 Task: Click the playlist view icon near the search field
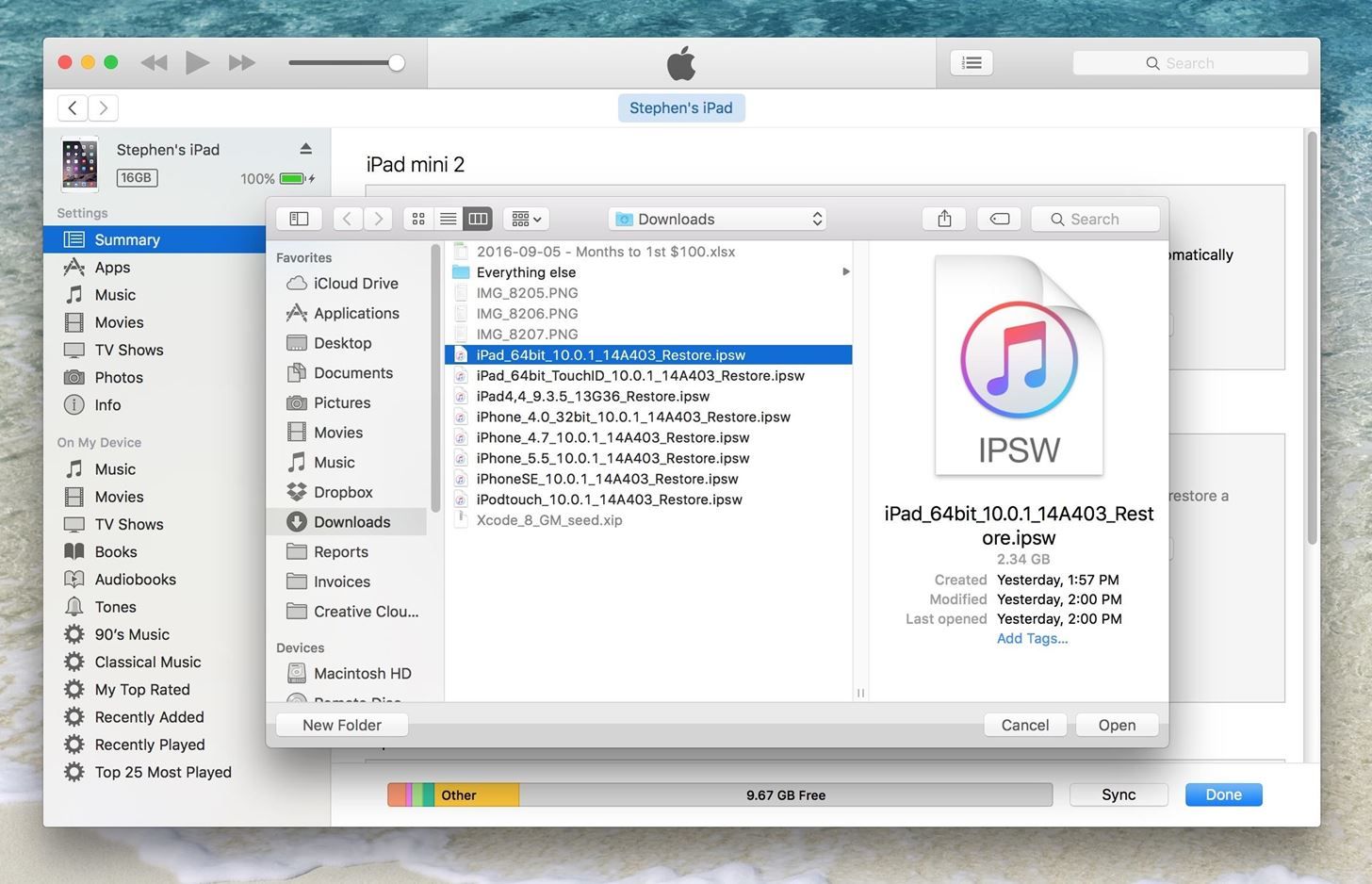(971, 62)
